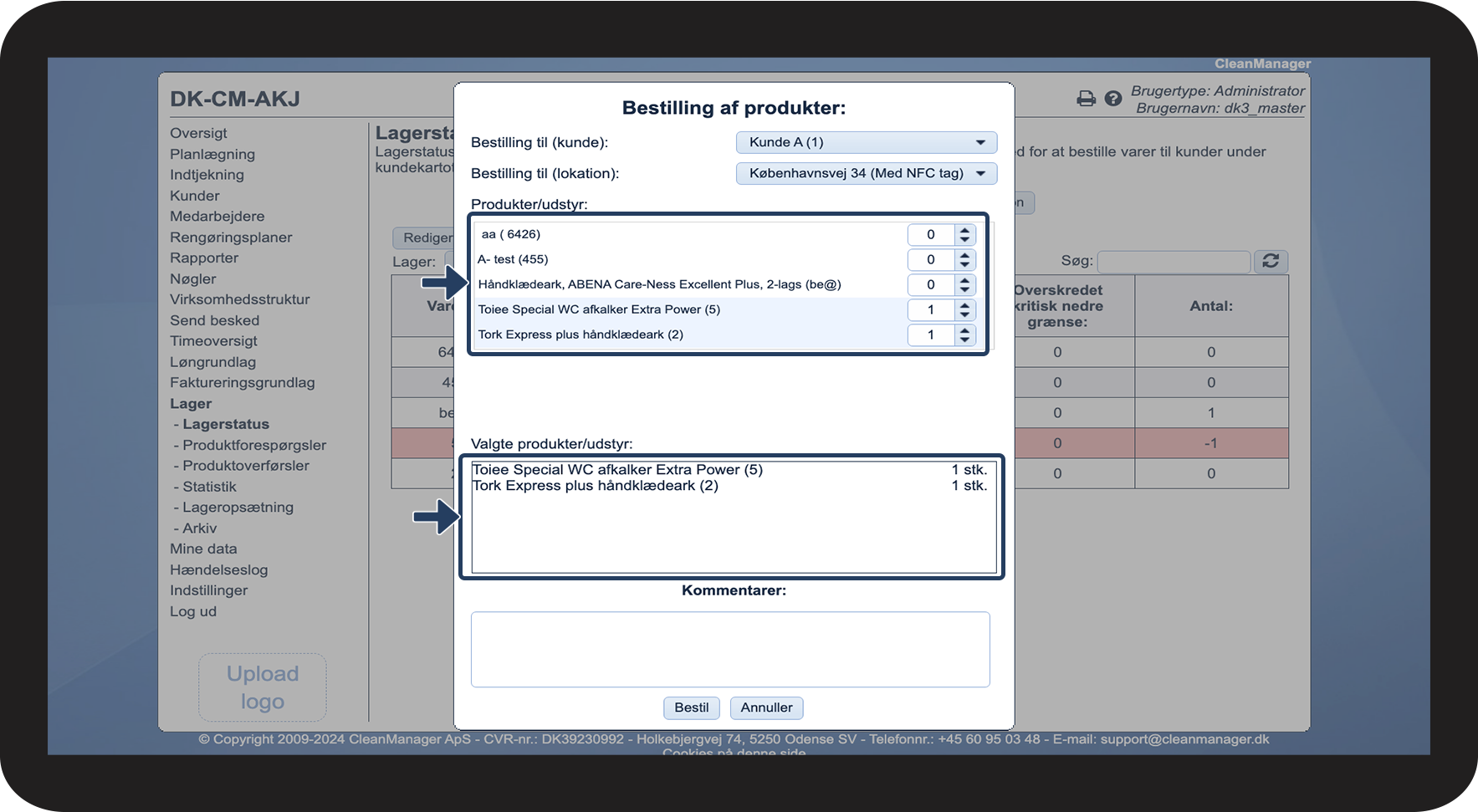Open Oversigt in the sidebar menu
Viewport: 1478px width, 812px height.
(x=198, y=133)
